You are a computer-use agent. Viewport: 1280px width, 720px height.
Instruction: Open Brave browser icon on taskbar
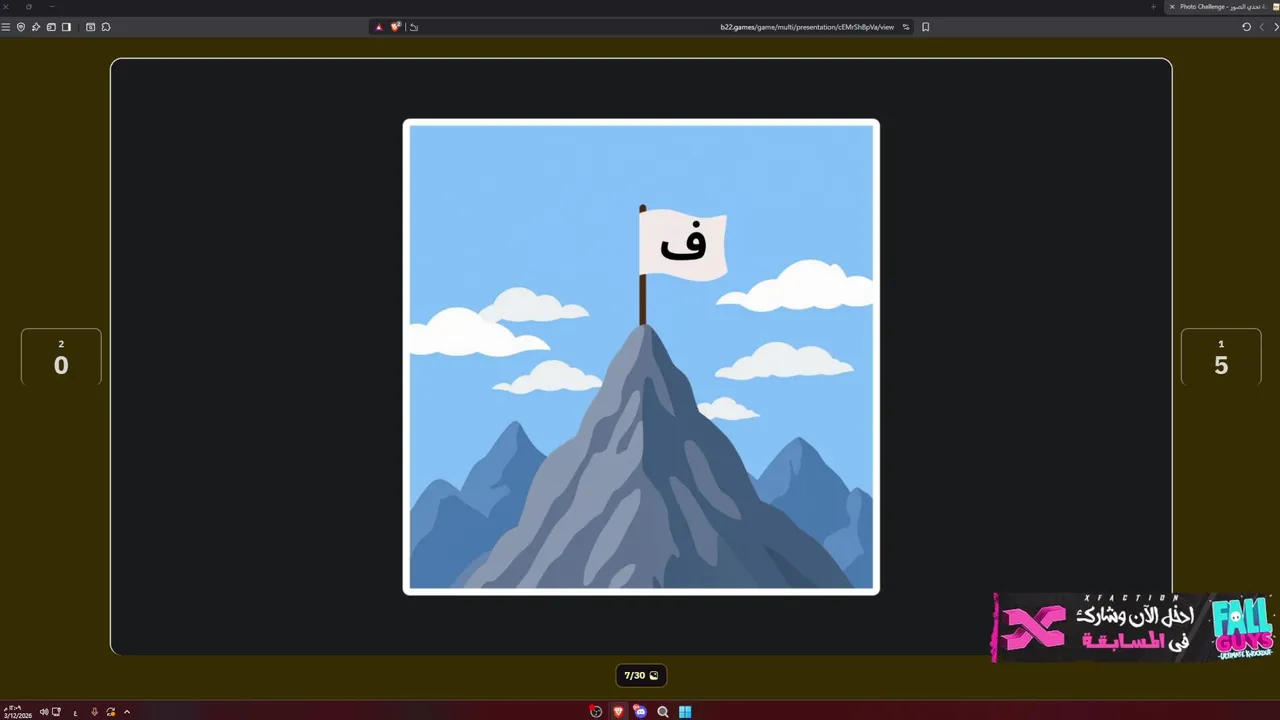[618, 712]
